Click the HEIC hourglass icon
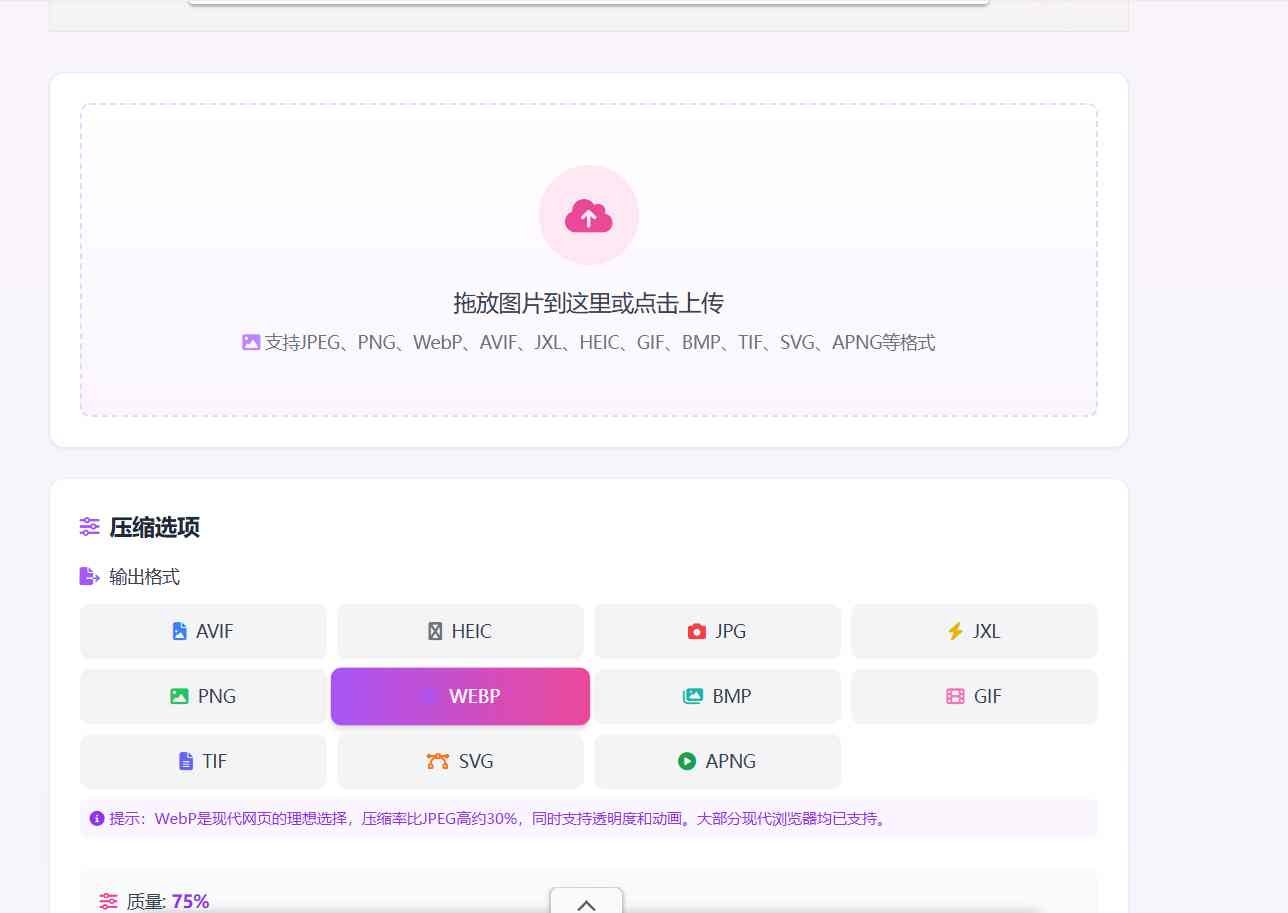Image resolution: width=1288 pixels, height=913 pixels. point(435,631)
